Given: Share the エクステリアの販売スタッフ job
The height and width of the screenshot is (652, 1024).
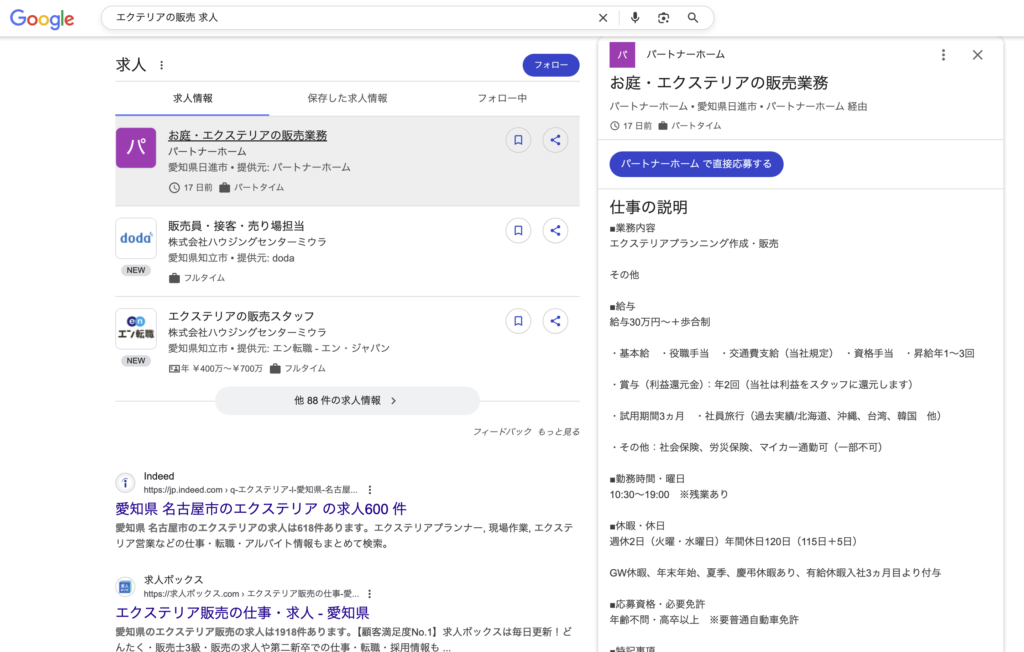Looking at the screenshot, I should coord(555,321).
